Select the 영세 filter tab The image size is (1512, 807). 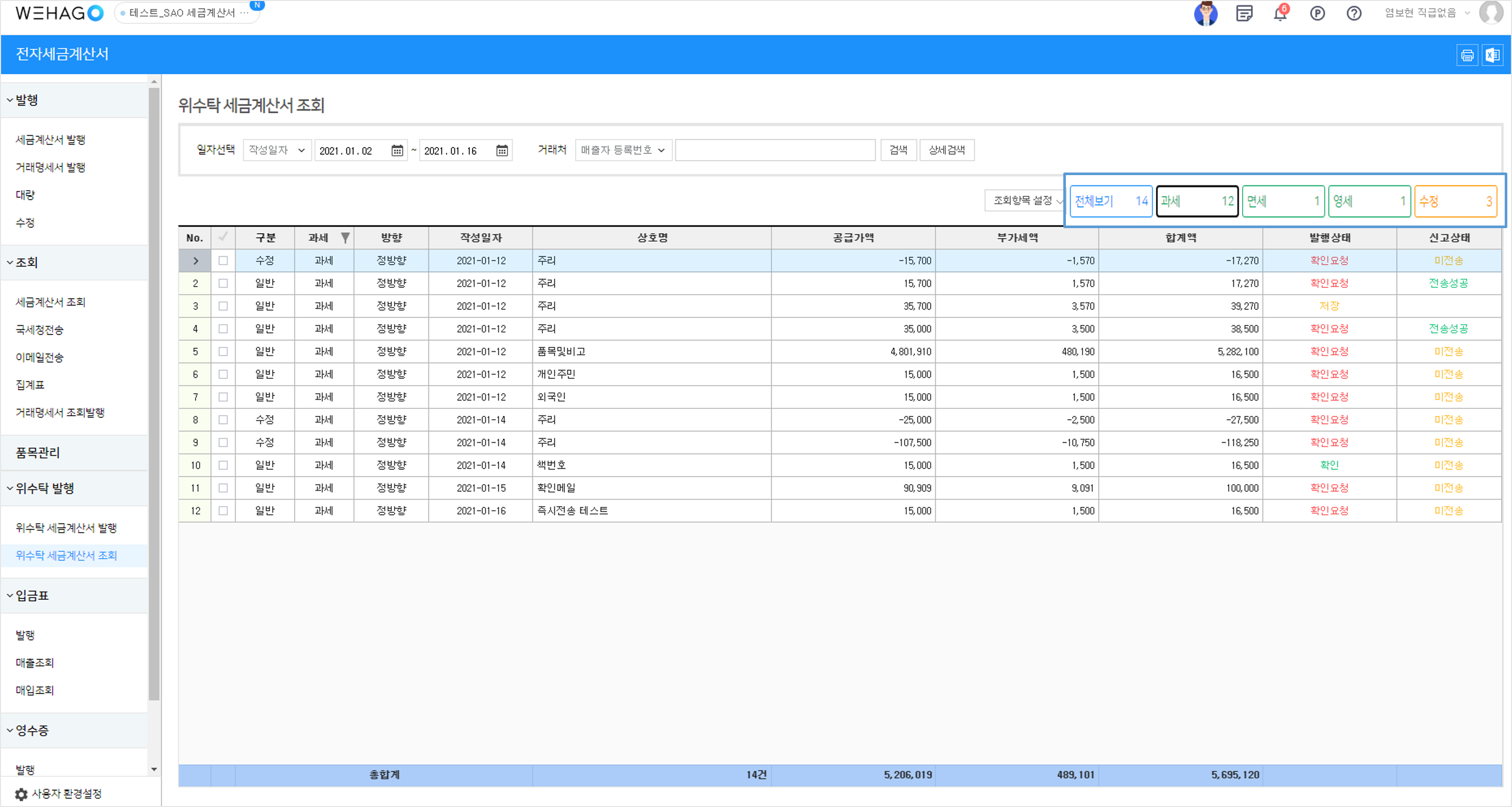1370,201
